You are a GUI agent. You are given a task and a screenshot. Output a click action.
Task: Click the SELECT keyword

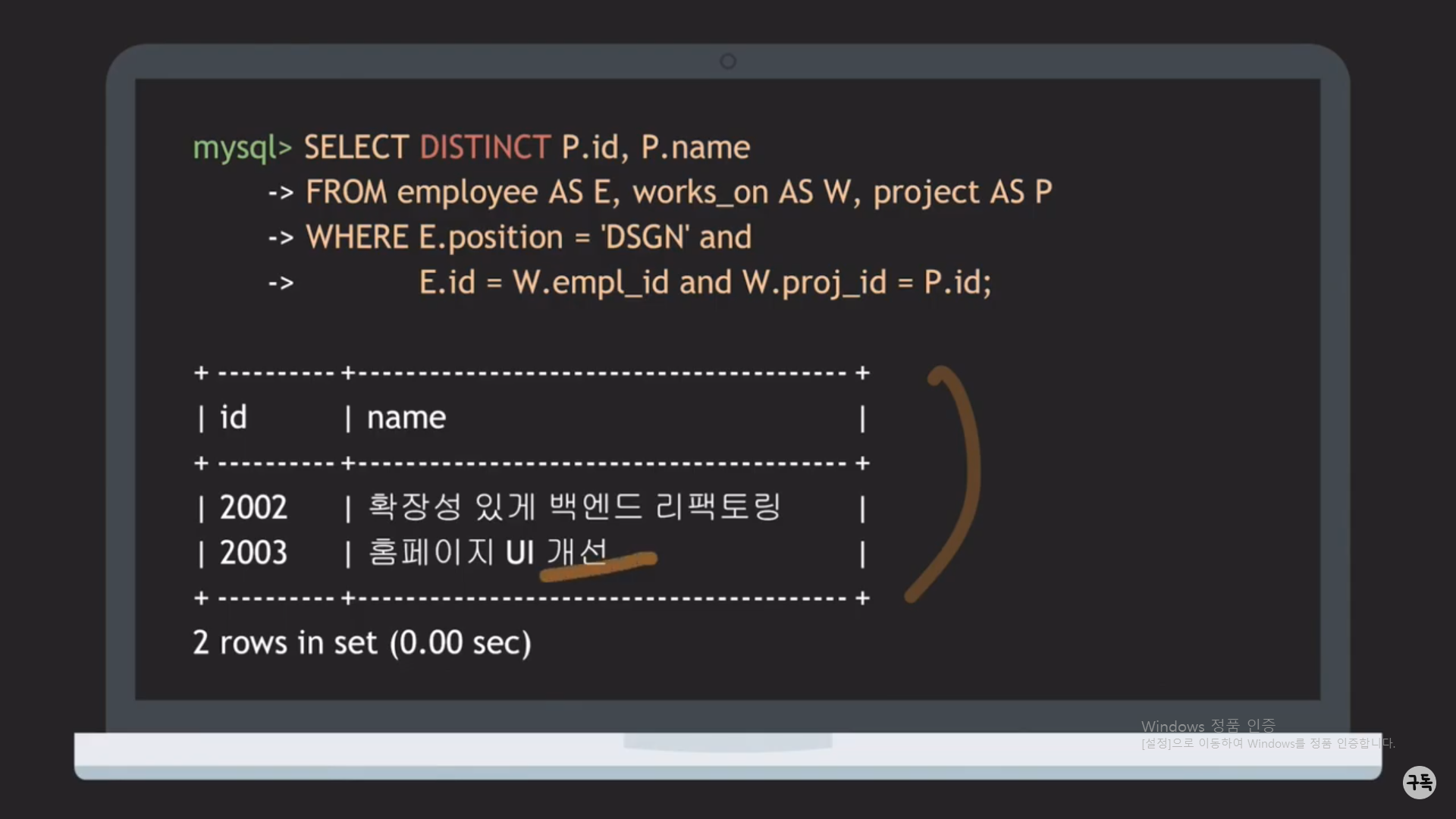[356, 147]
